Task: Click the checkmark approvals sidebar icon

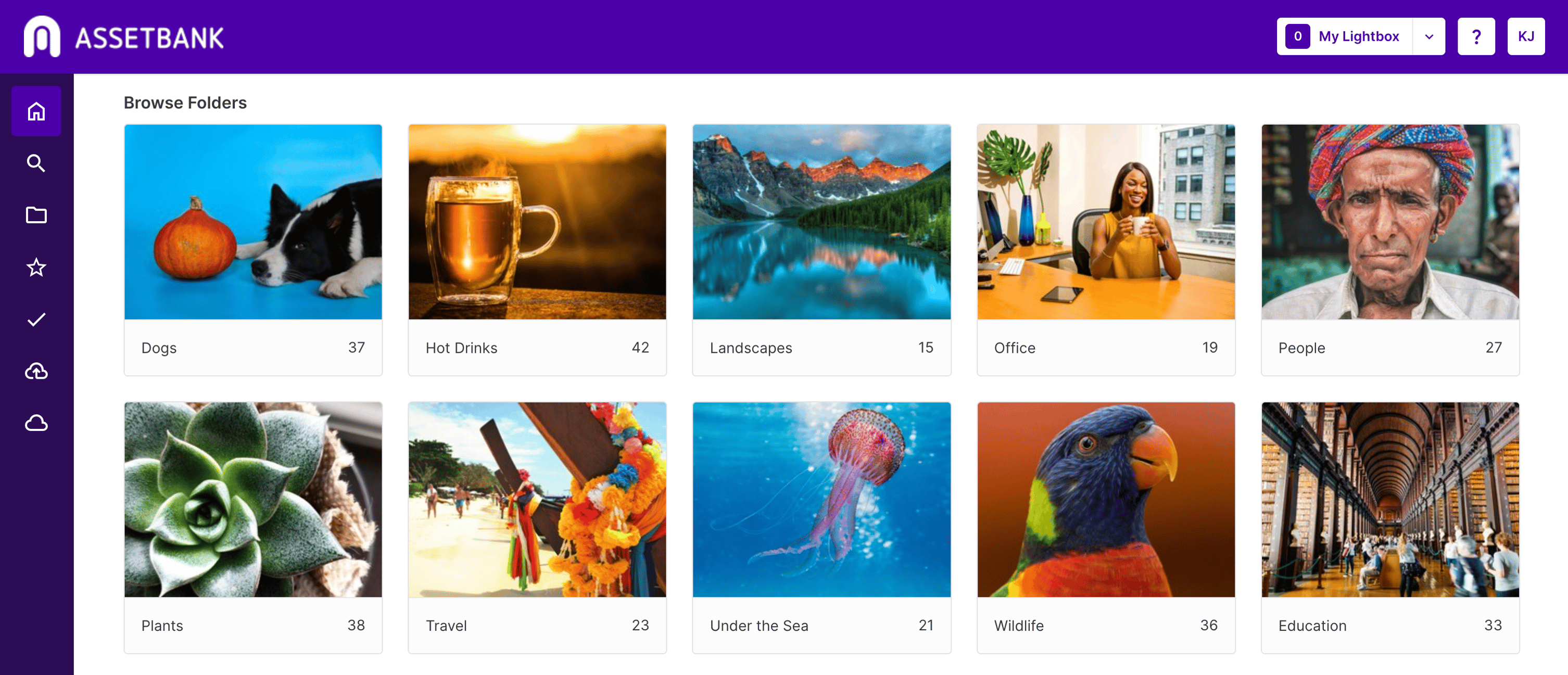Action: pyautogui.click(x=36, y=320)
